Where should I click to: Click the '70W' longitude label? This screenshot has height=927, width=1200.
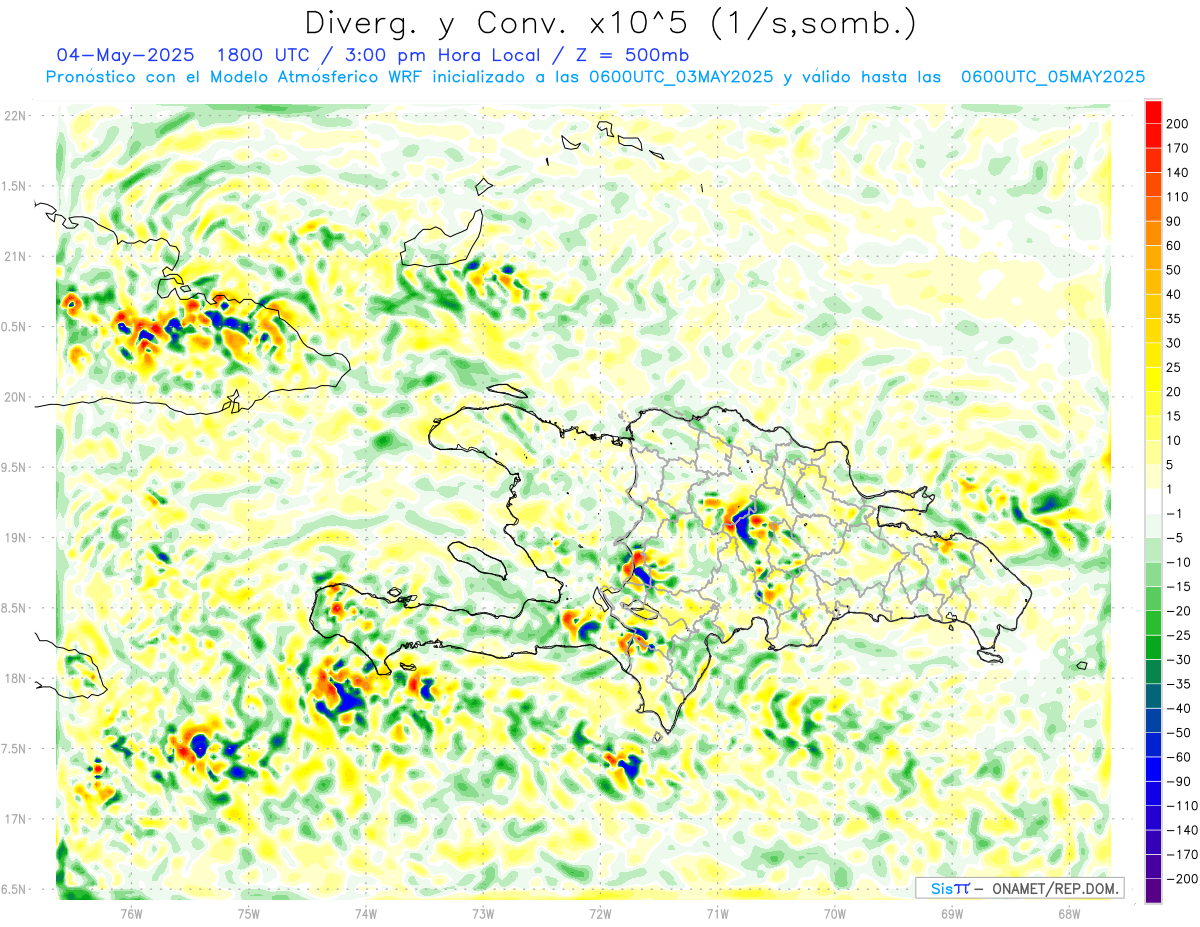[x=834, y=912]
